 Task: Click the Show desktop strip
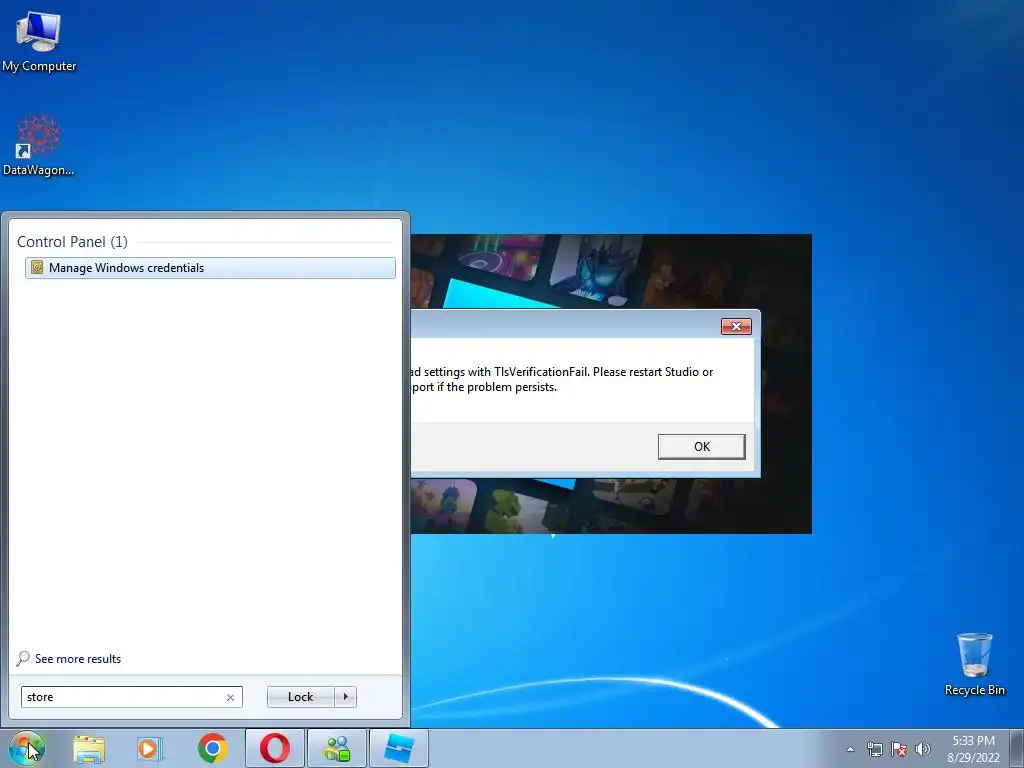click(x=1017, y=748)
